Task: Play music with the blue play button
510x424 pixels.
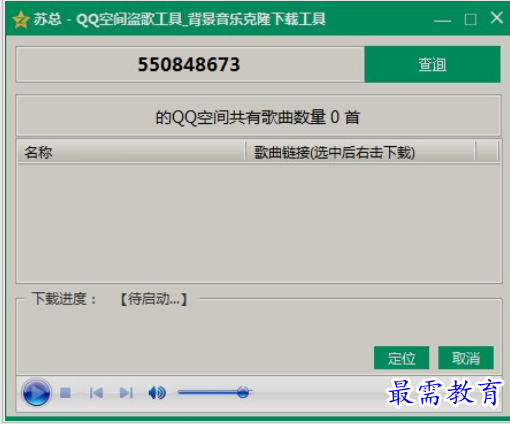Action: tap(36, 393)
